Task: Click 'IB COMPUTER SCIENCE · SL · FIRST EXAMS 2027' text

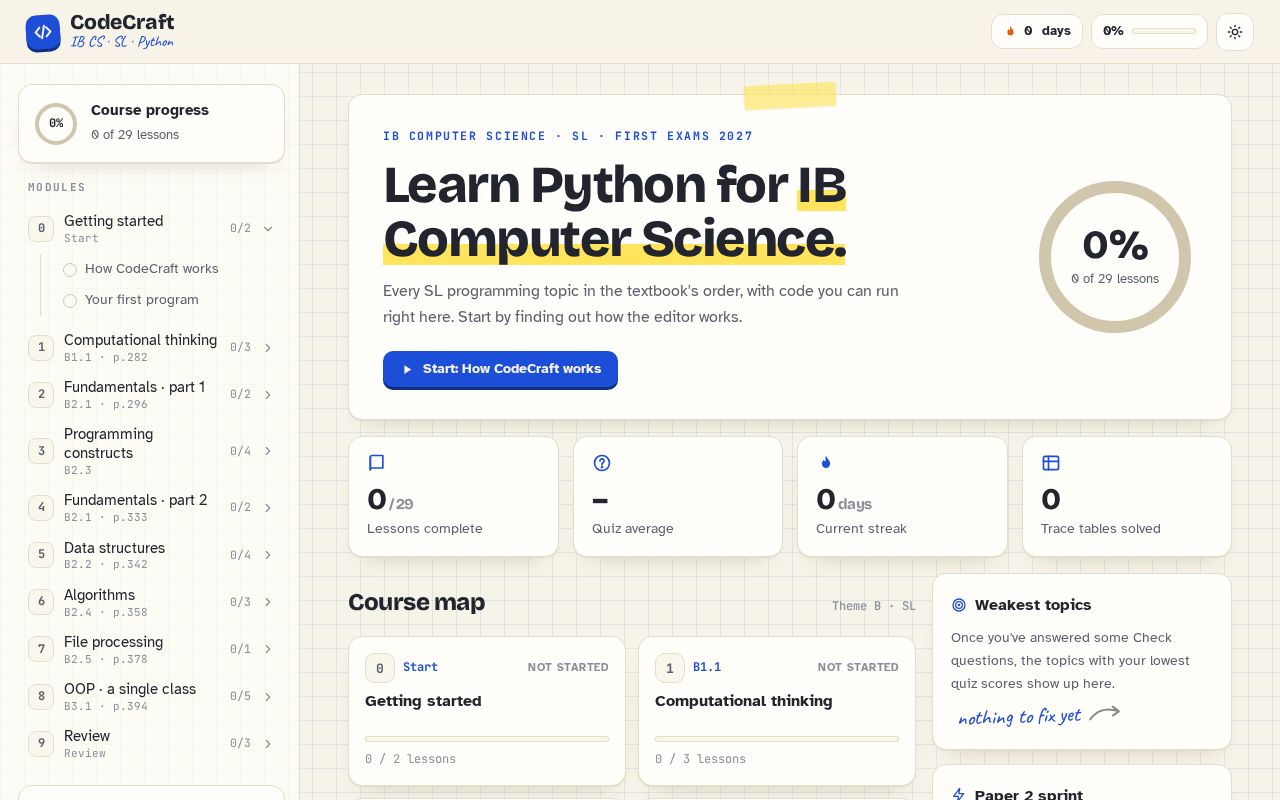Action: (568, 136)
